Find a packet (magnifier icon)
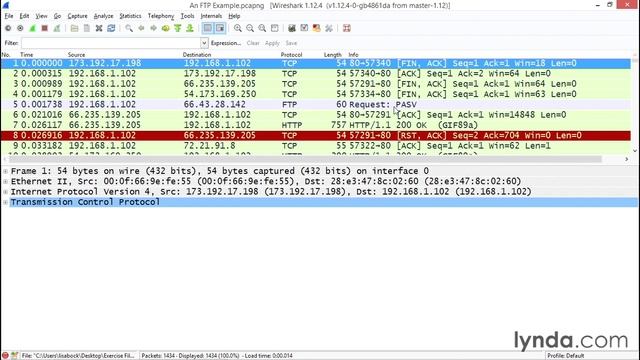640x360 pixels. [129, 28]
